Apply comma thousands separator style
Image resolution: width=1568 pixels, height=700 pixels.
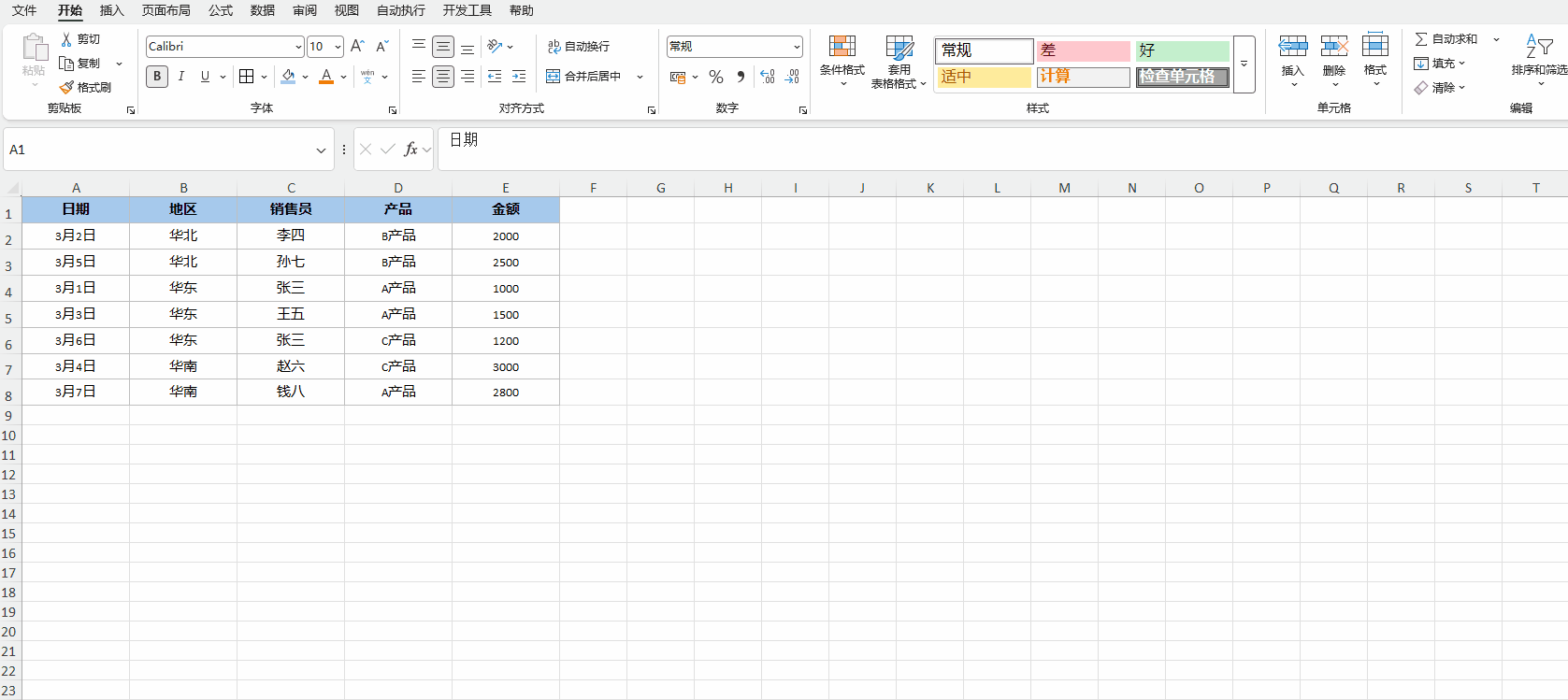click(x=741, y=77)
